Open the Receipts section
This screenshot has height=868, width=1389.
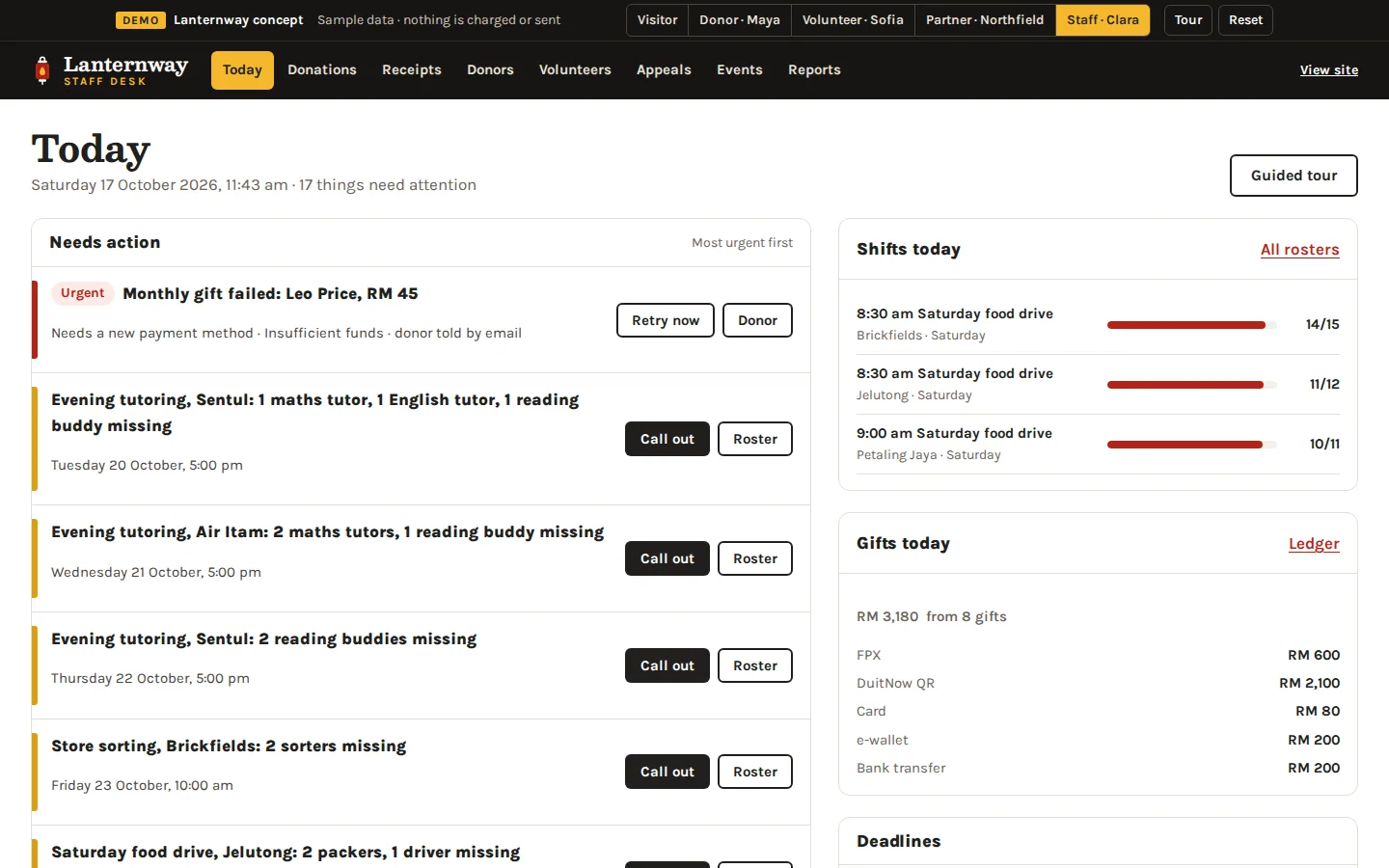[412, 70]
